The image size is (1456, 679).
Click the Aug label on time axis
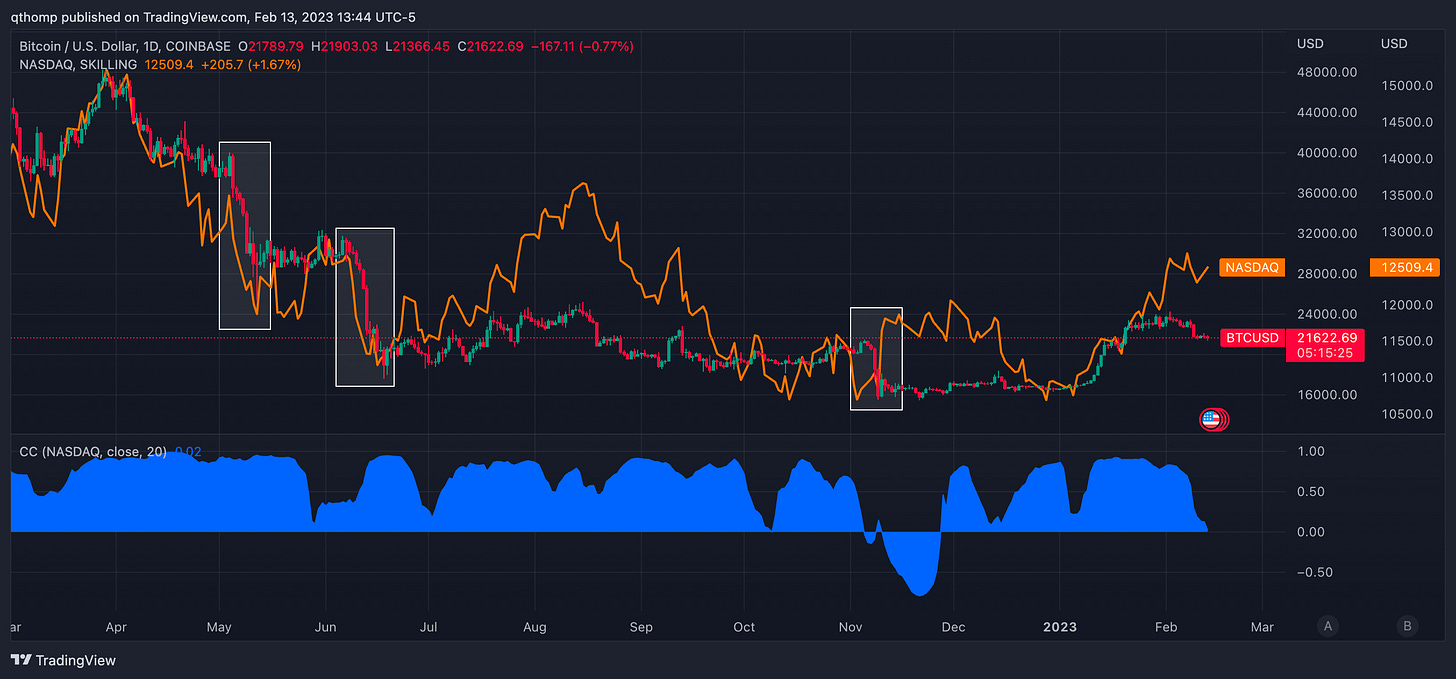click(x=534, y=628)
